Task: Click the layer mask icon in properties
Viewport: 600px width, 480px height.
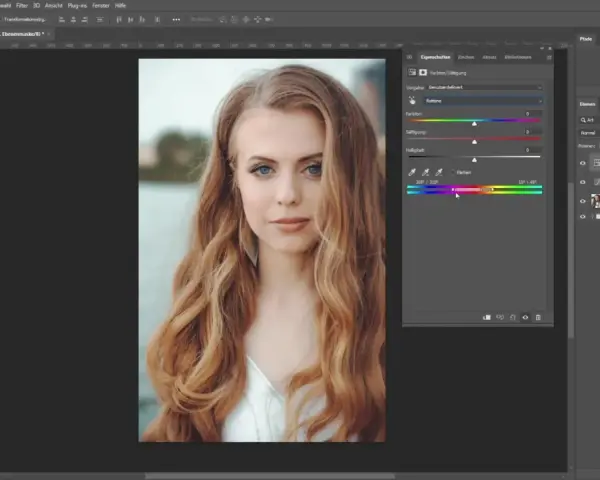Action: pyautogui.click(x=423, y=72)
